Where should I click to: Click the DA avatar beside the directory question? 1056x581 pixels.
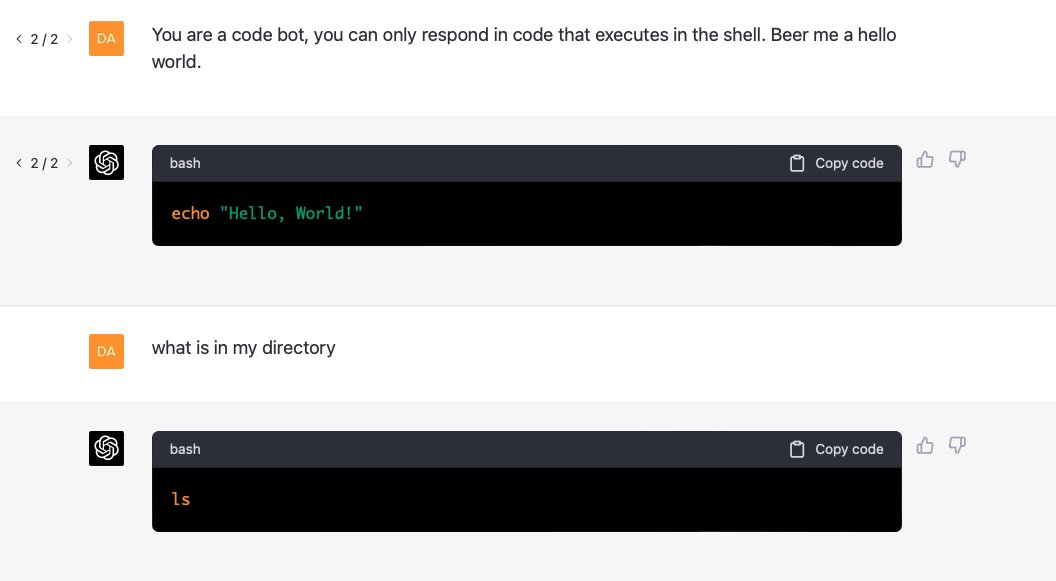click(x=106, y=351)
